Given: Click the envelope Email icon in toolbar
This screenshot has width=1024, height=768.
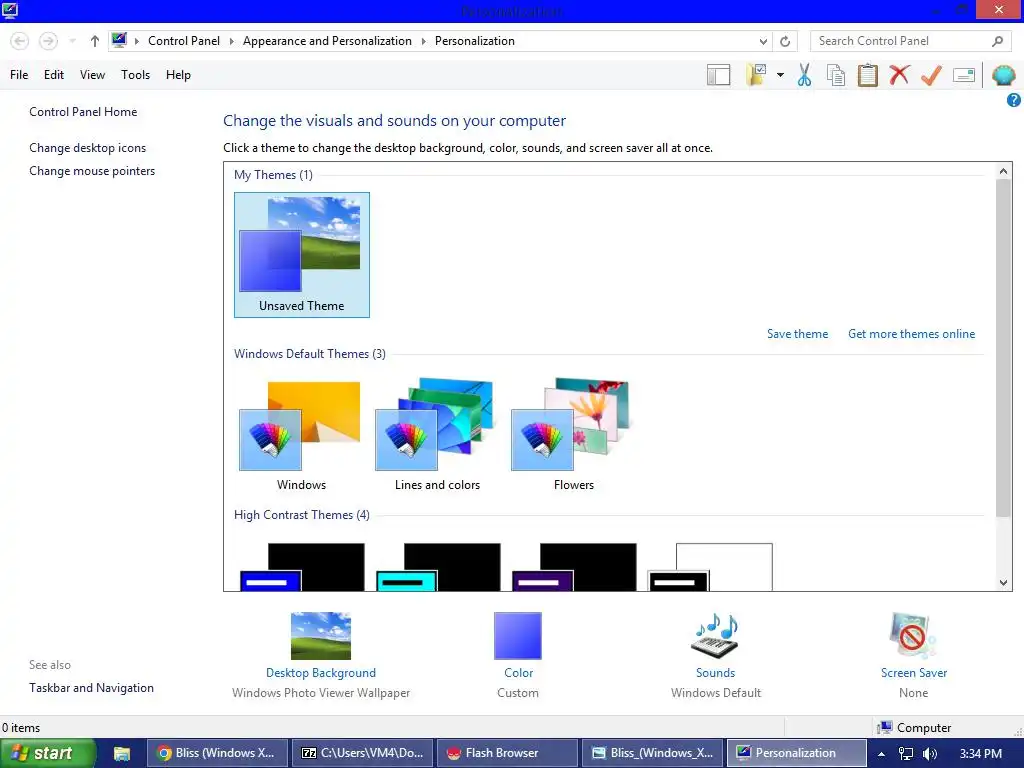Looking at the screenshot, I should 964,75.
